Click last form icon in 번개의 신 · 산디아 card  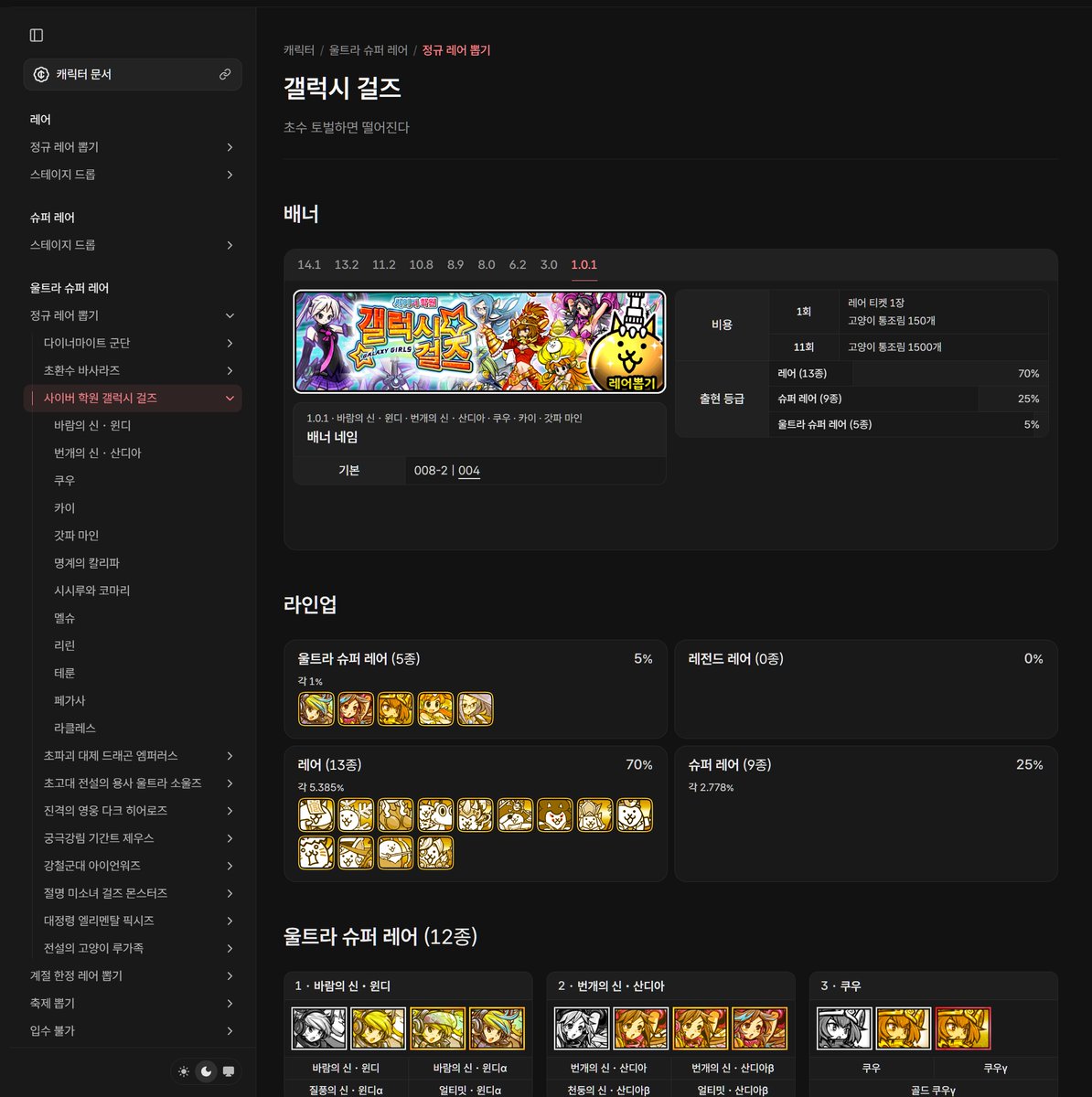pos(760,1028)
